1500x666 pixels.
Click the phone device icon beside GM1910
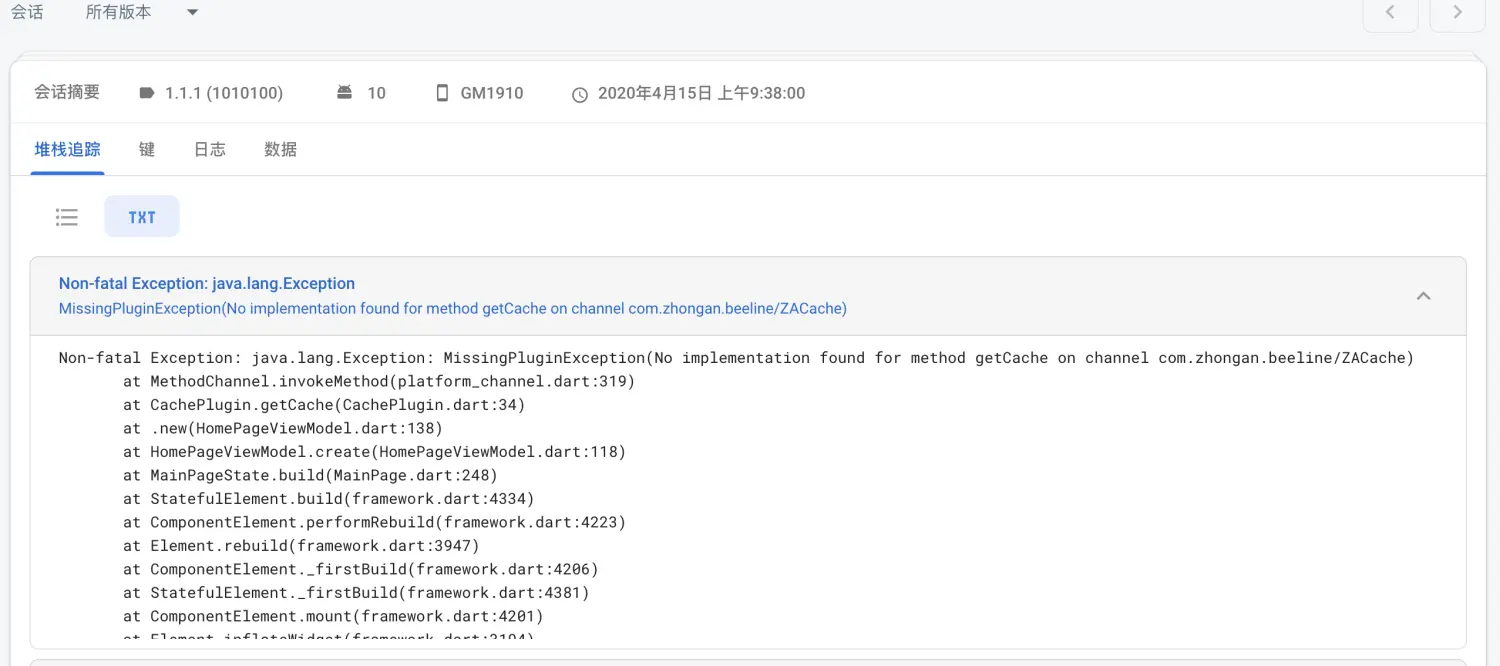point(442,93)
